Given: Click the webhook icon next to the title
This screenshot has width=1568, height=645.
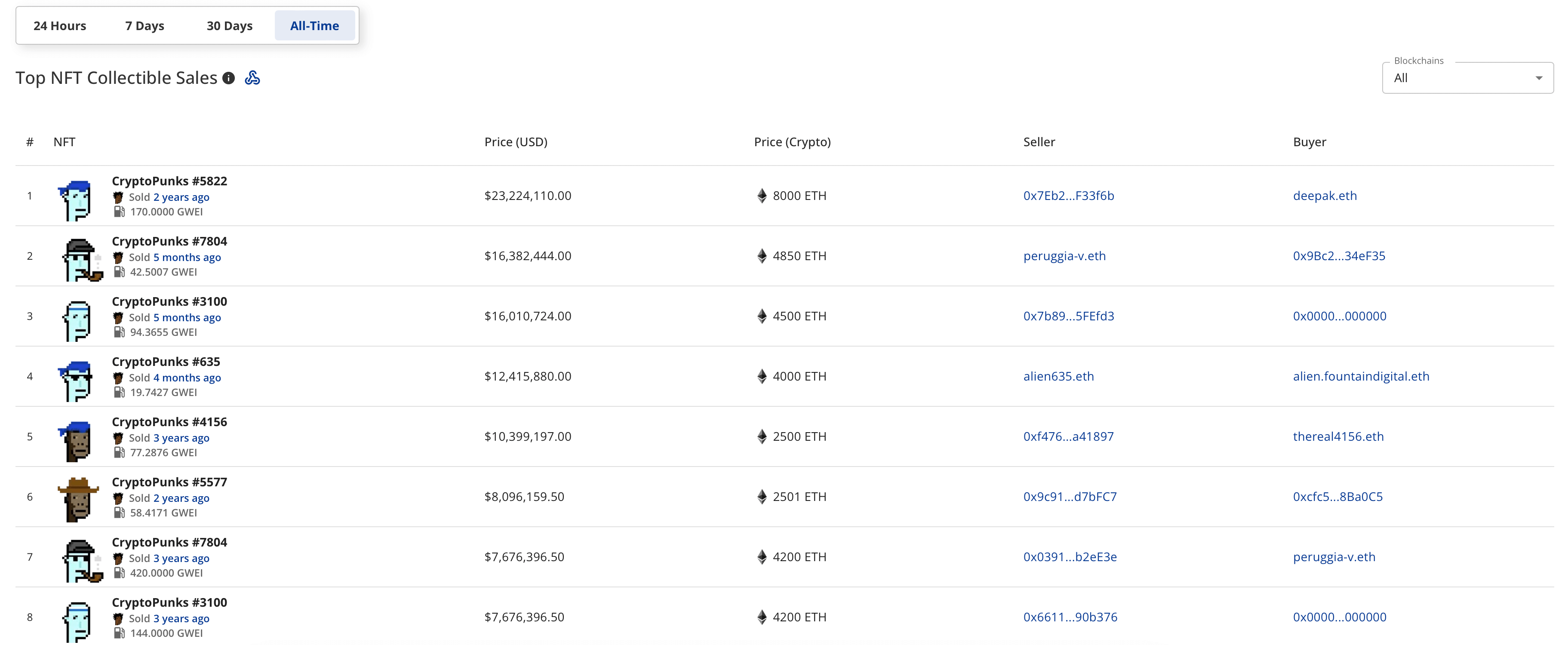Looking at the screenshot, I should 252,78.
